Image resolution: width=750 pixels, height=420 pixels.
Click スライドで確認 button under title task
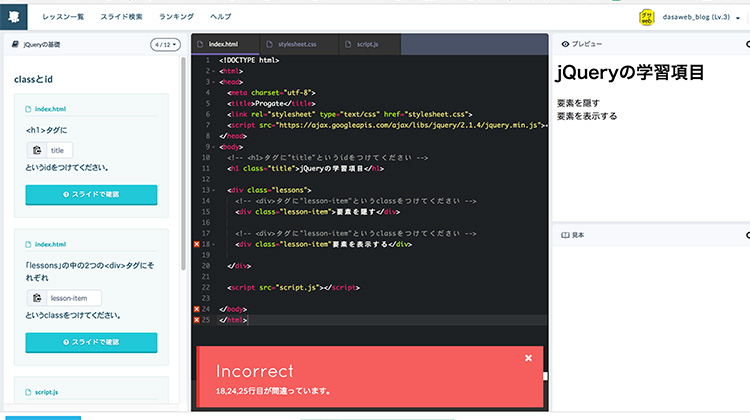point(91,195)
